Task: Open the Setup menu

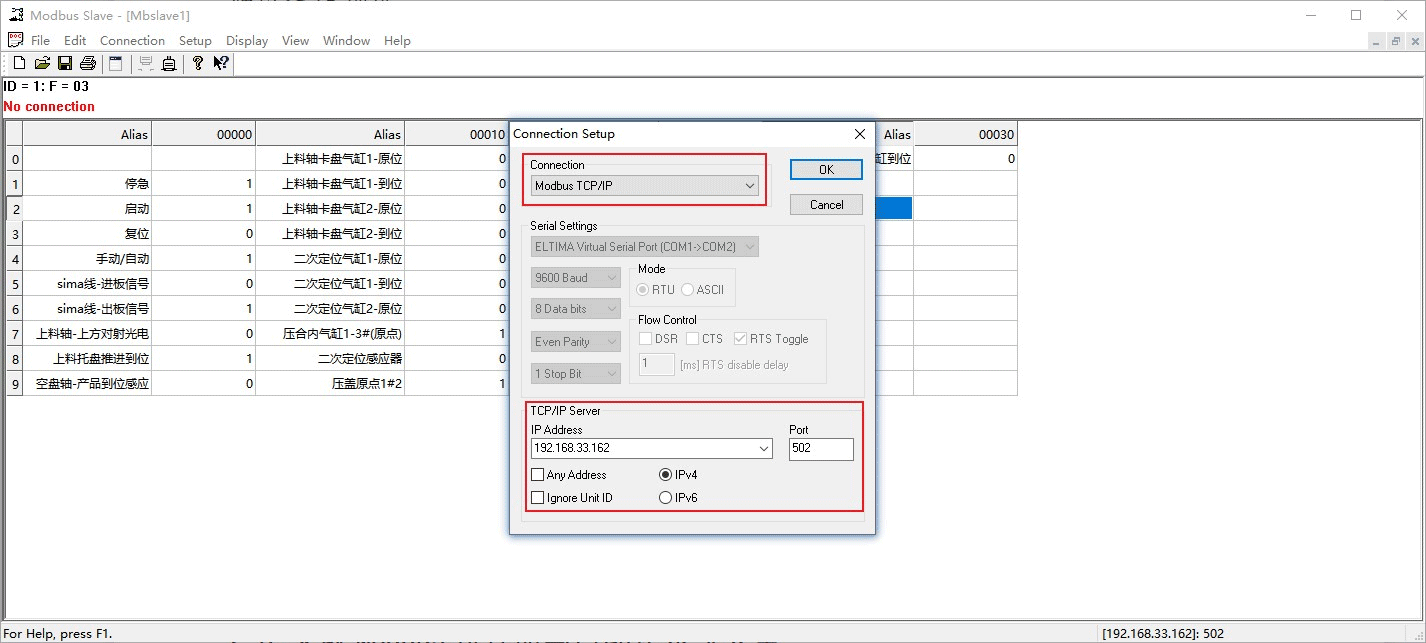Action: coord(195,41)
